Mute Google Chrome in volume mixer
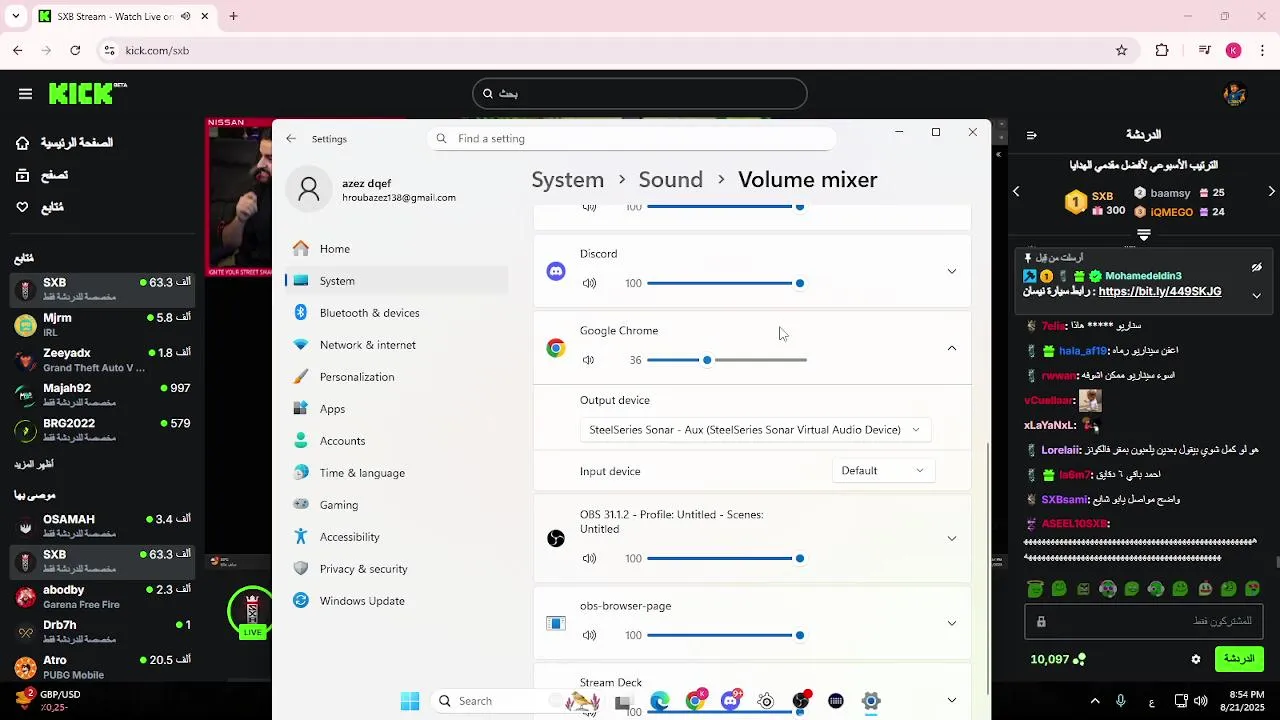 point(589,360)
